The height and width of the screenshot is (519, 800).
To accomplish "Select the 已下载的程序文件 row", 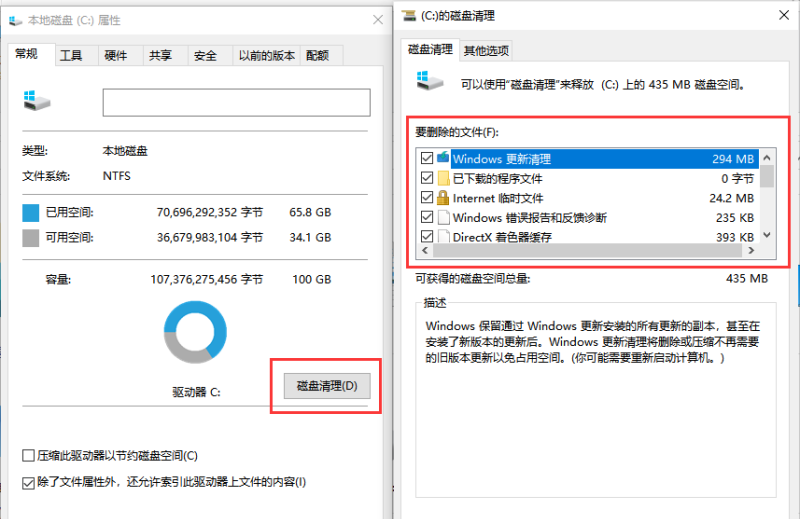I will click(588, 178).
